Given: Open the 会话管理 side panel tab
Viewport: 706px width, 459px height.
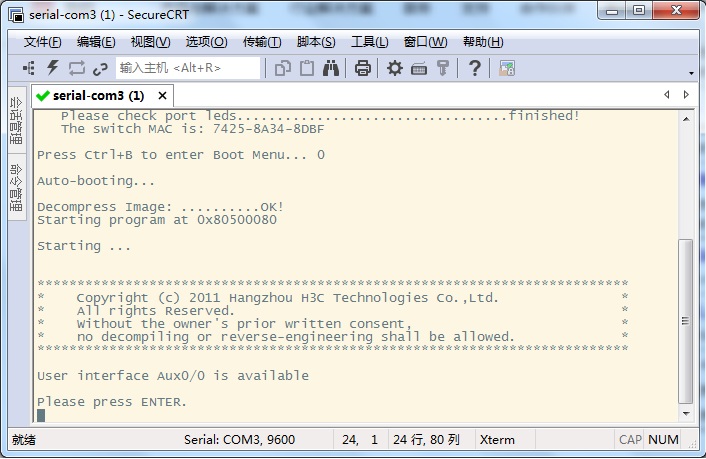Looking at the screenshot, I should click(x=16, y=120).
